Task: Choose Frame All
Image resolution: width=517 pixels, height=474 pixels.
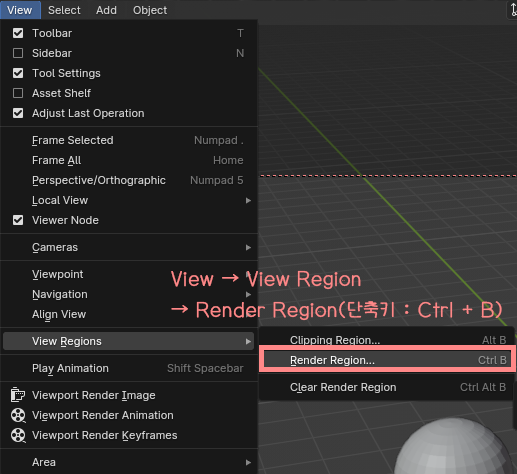Action: point(128,160)
